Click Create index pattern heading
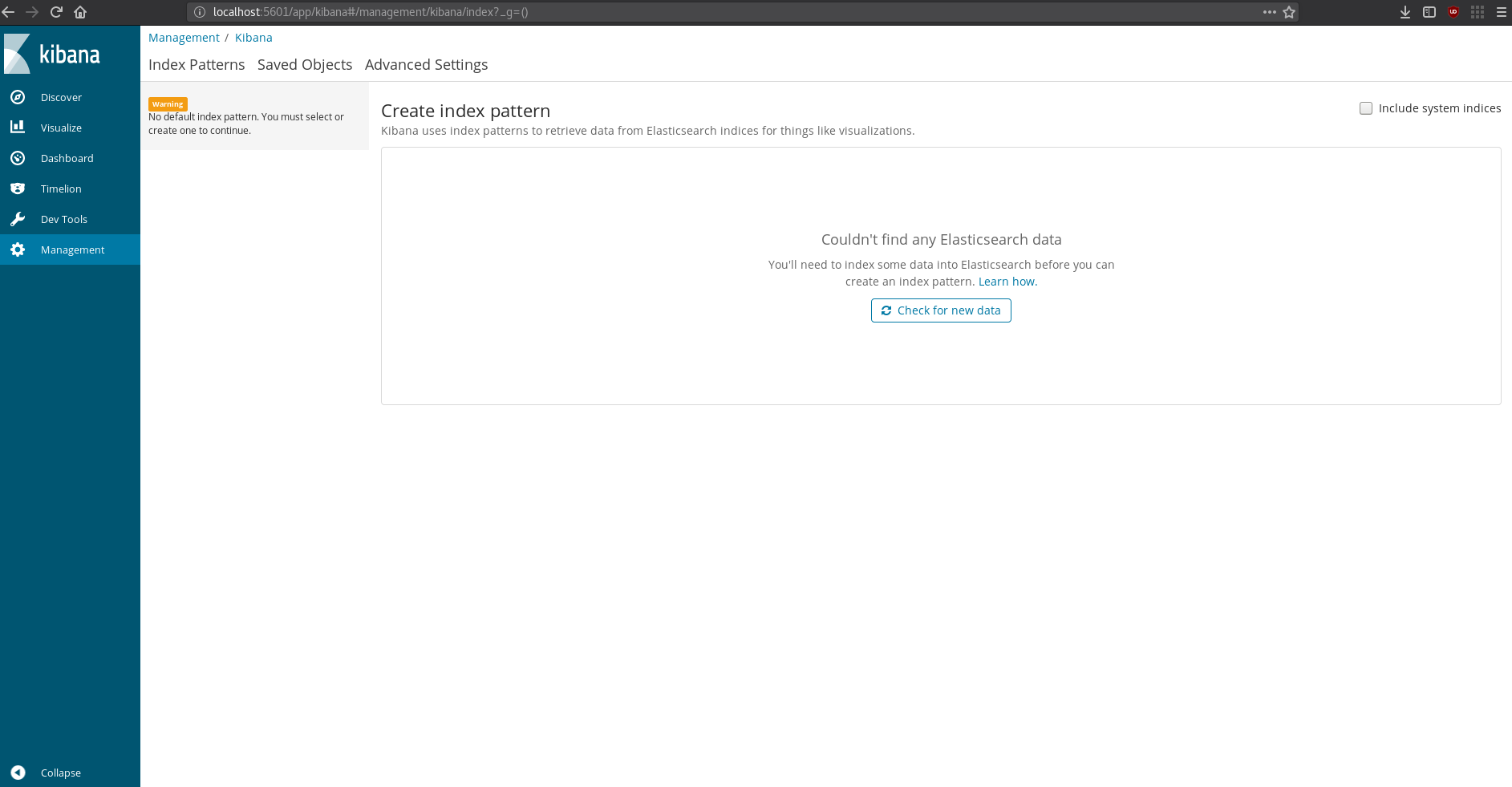1512x787 pixels. tap(465, 111)
